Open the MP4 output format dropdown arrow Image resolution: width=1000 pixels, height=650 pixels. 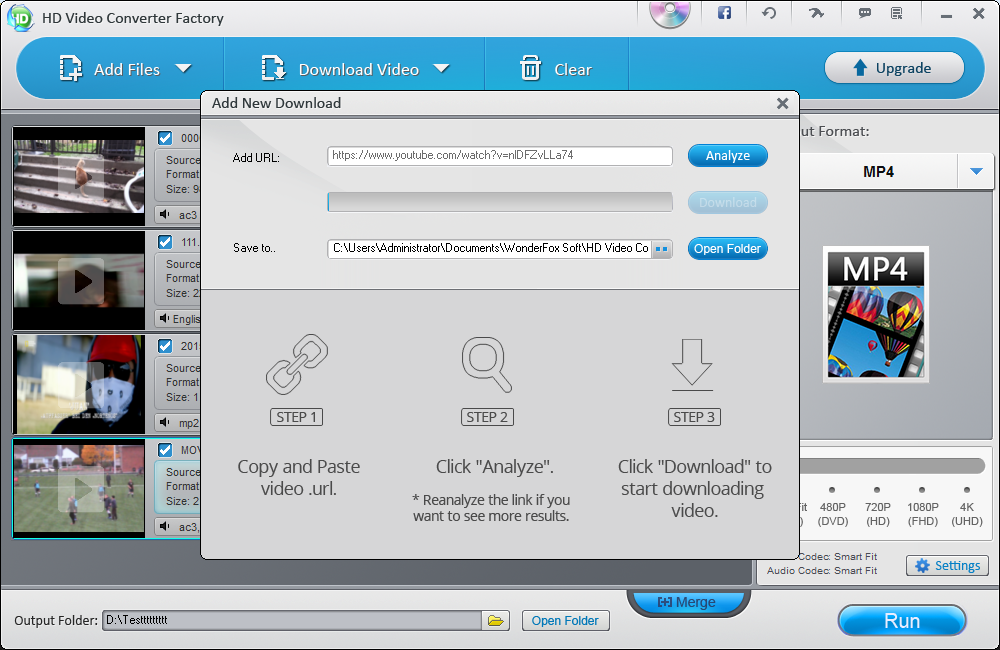(976, 171)
